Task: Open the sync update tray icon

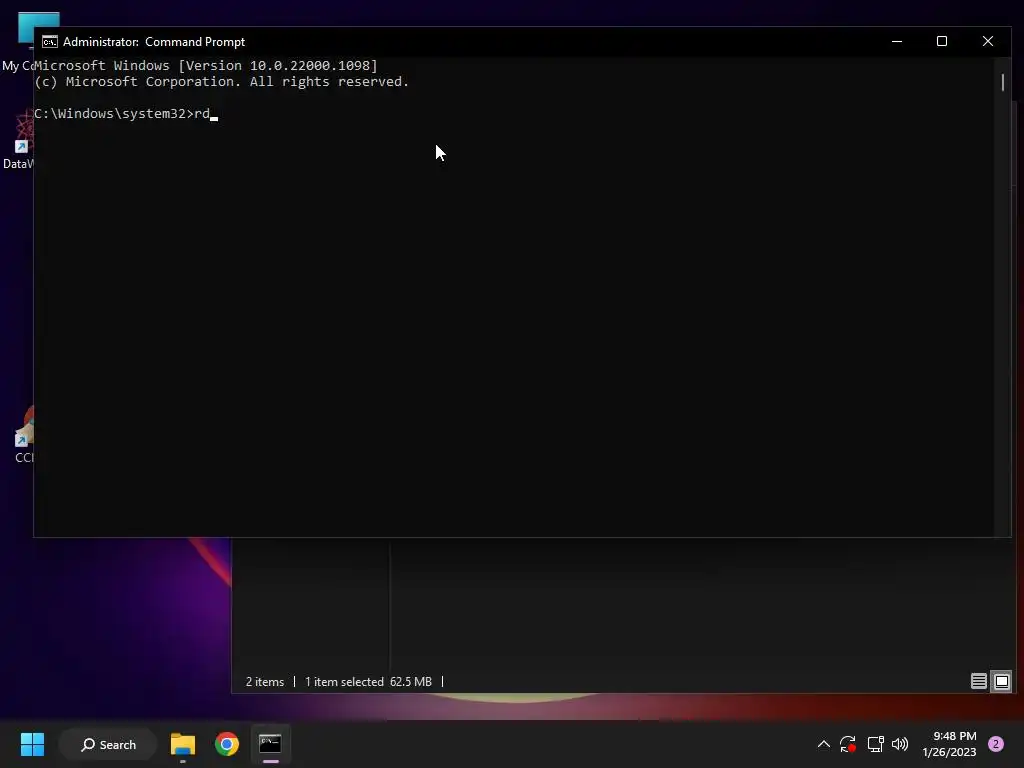Action: click(x=848, y=744)
